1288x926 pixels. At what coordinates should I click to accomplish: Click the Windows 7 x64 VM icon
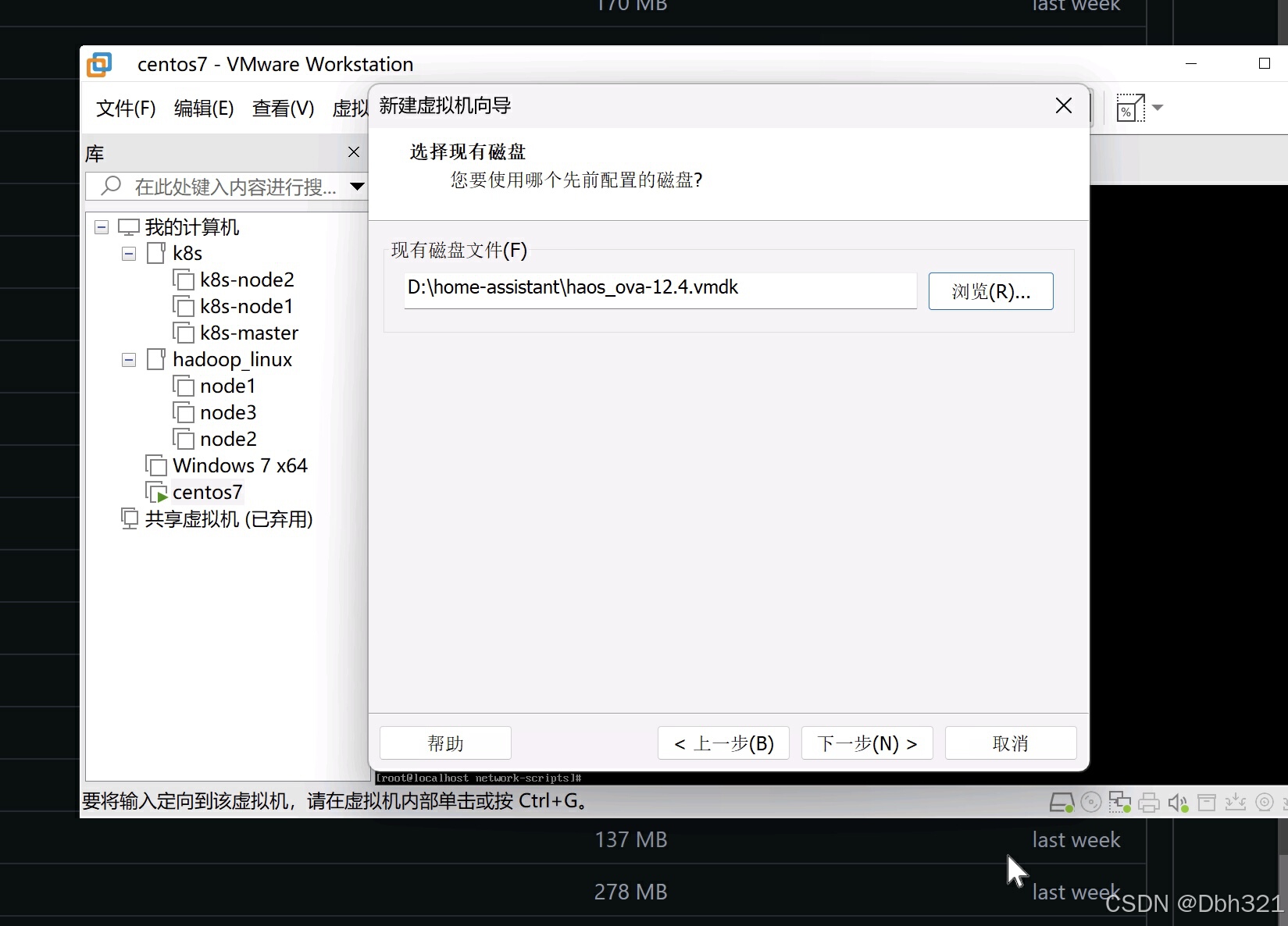click(156, 465)
